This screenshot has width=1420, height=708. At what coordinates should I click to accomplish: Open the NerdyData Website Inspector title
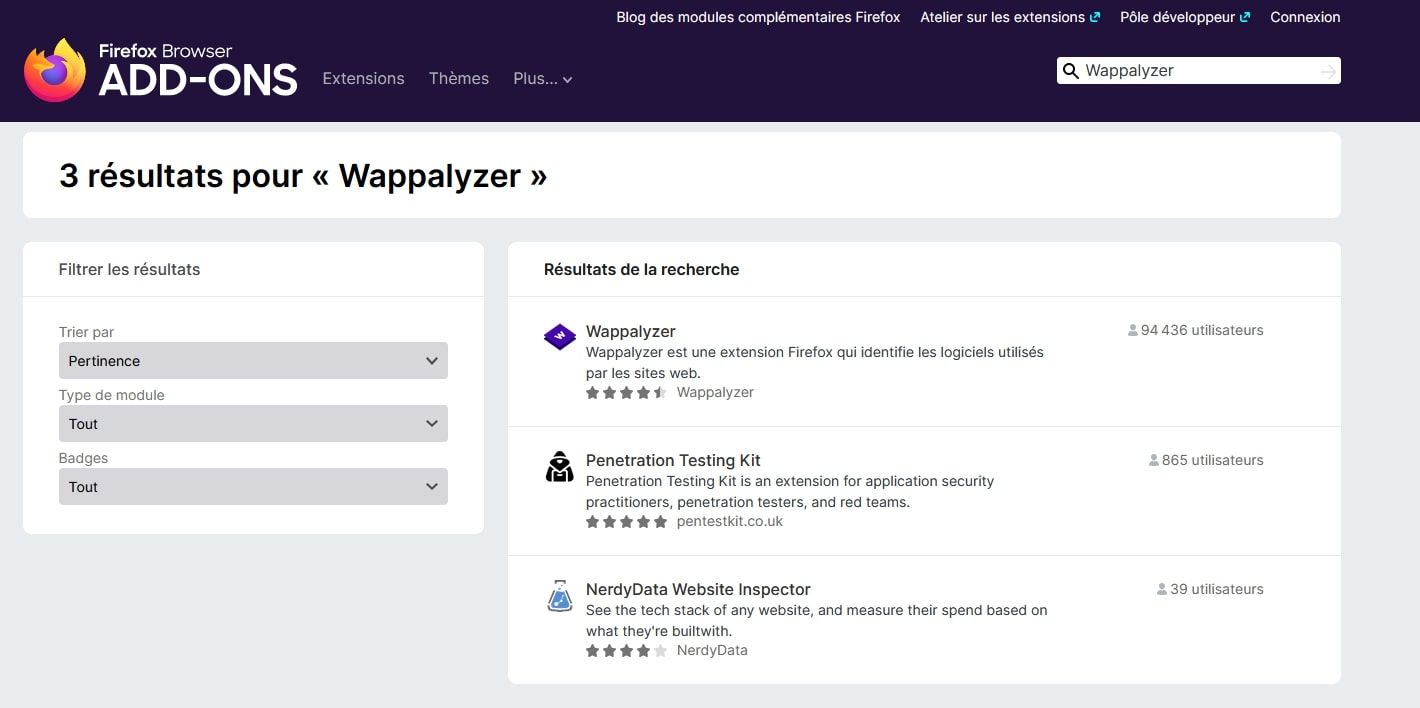click(x=698, y=589)
